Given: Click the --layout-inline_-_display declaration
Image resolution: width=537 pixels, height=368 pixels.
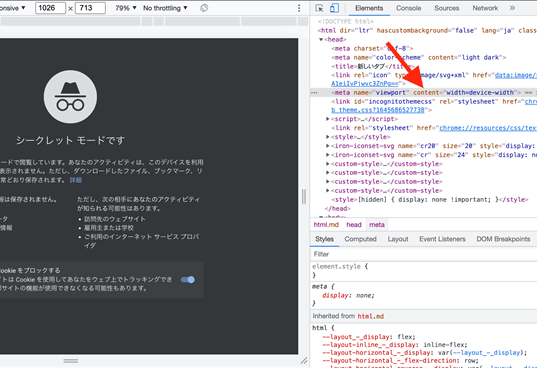Looking at the screenshot, I should 395,345.
